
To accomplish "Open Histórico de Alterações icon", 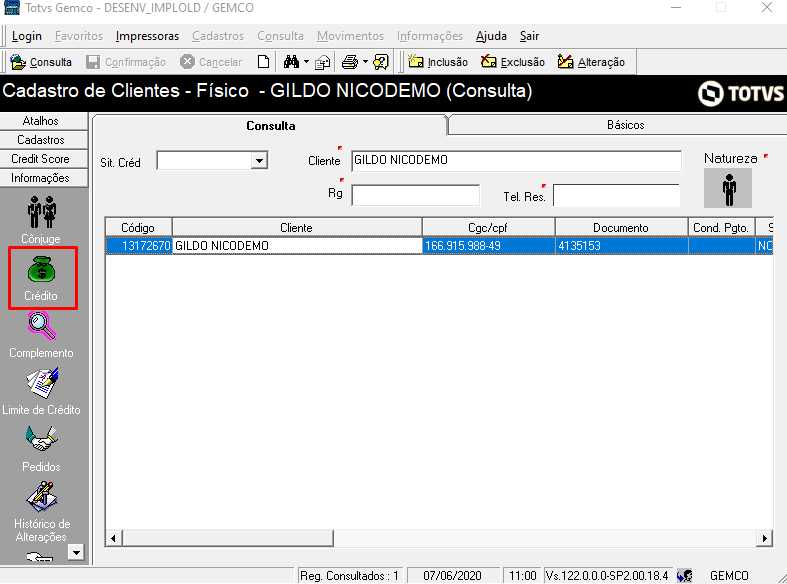I will point(41,497).
